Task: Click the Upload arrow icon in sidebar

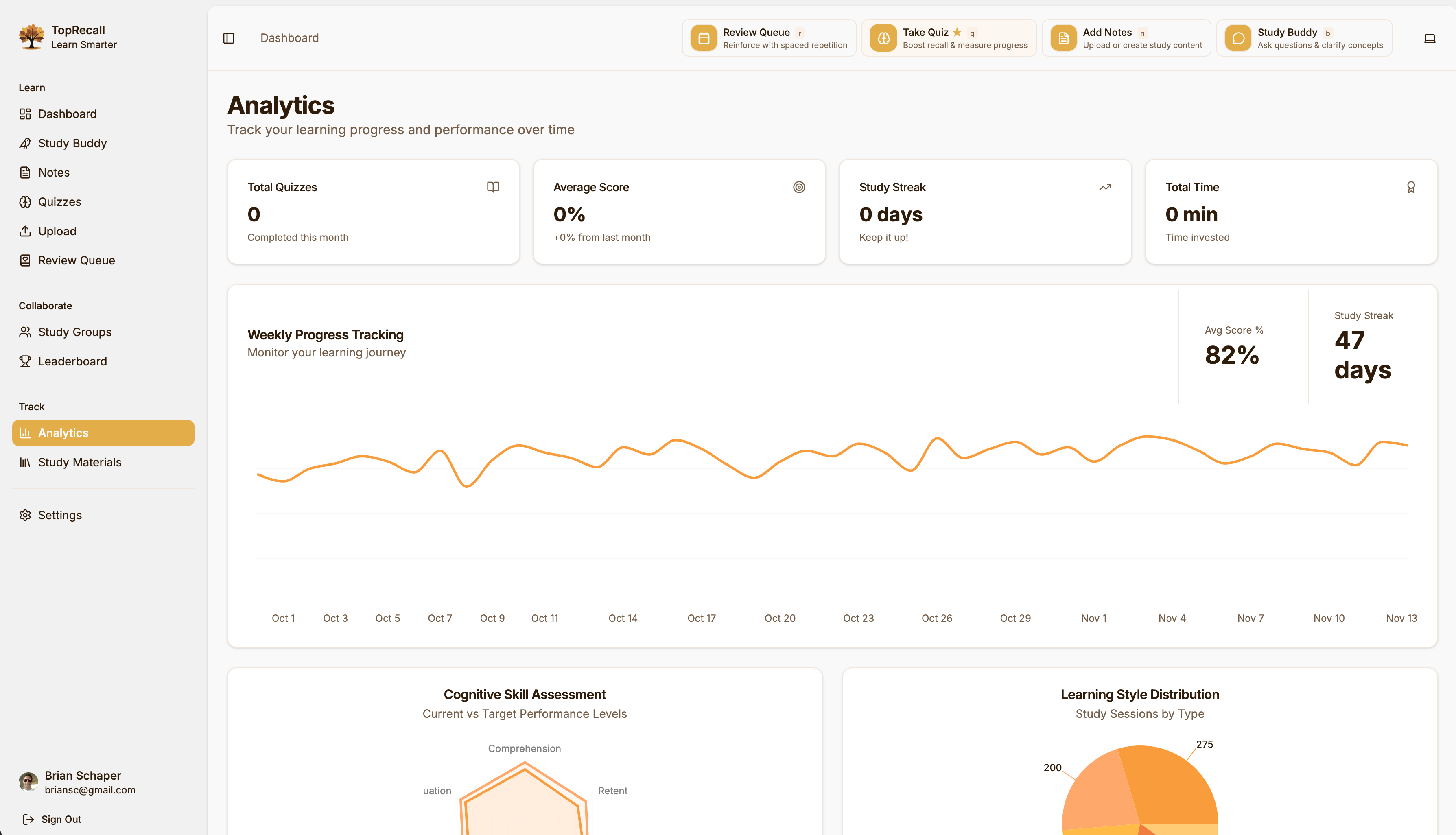Action: (25, 231)
